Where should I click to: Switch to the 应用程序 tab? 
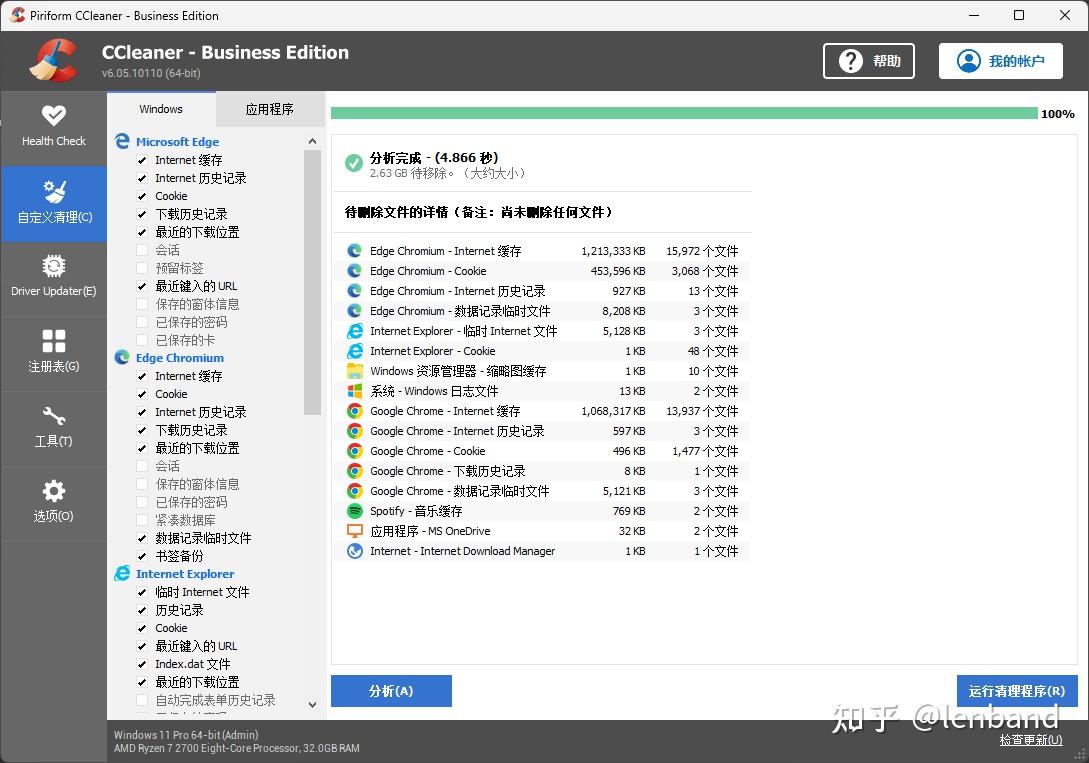[269, 109]
